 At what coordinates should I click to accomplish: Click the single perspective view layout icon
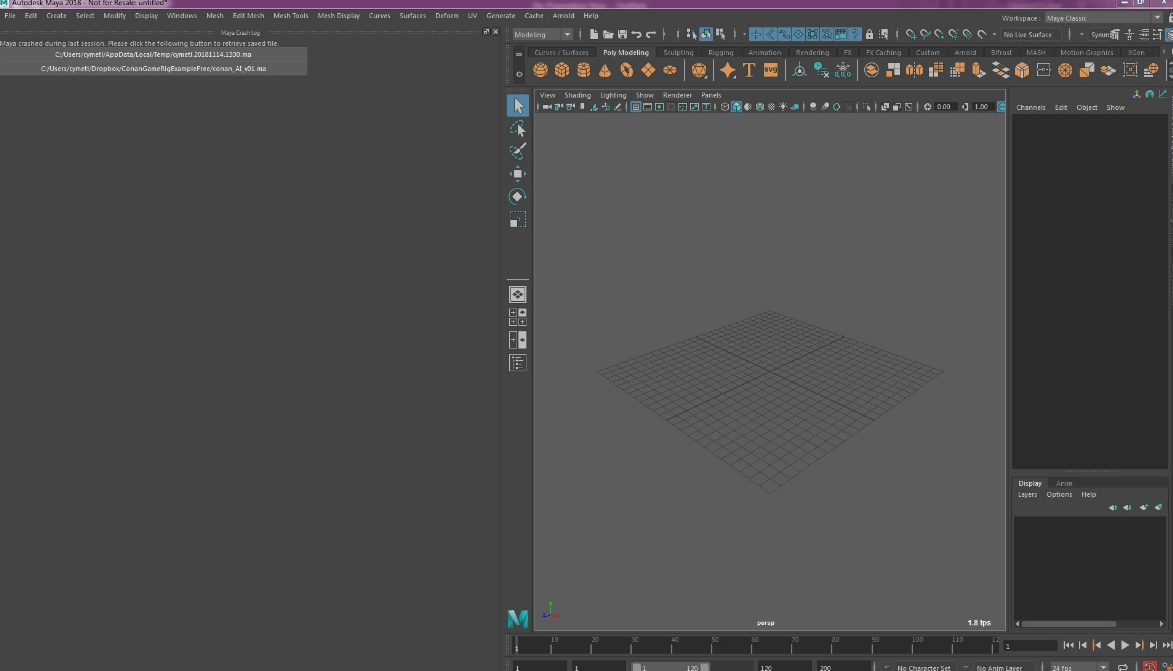518,295
